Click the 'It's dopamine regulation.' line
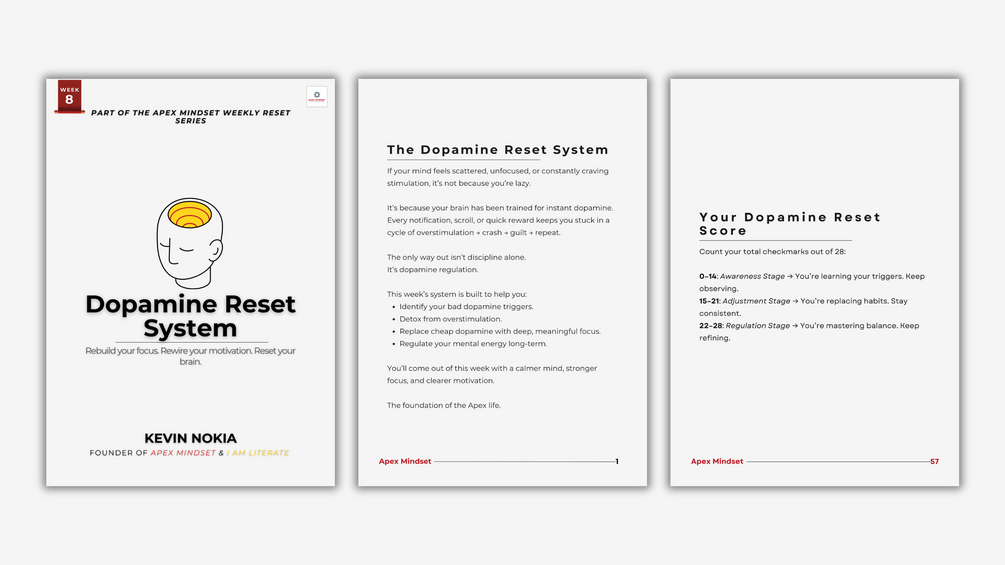The width and height of the screenshot is (1005, 565). coord(433,270)
